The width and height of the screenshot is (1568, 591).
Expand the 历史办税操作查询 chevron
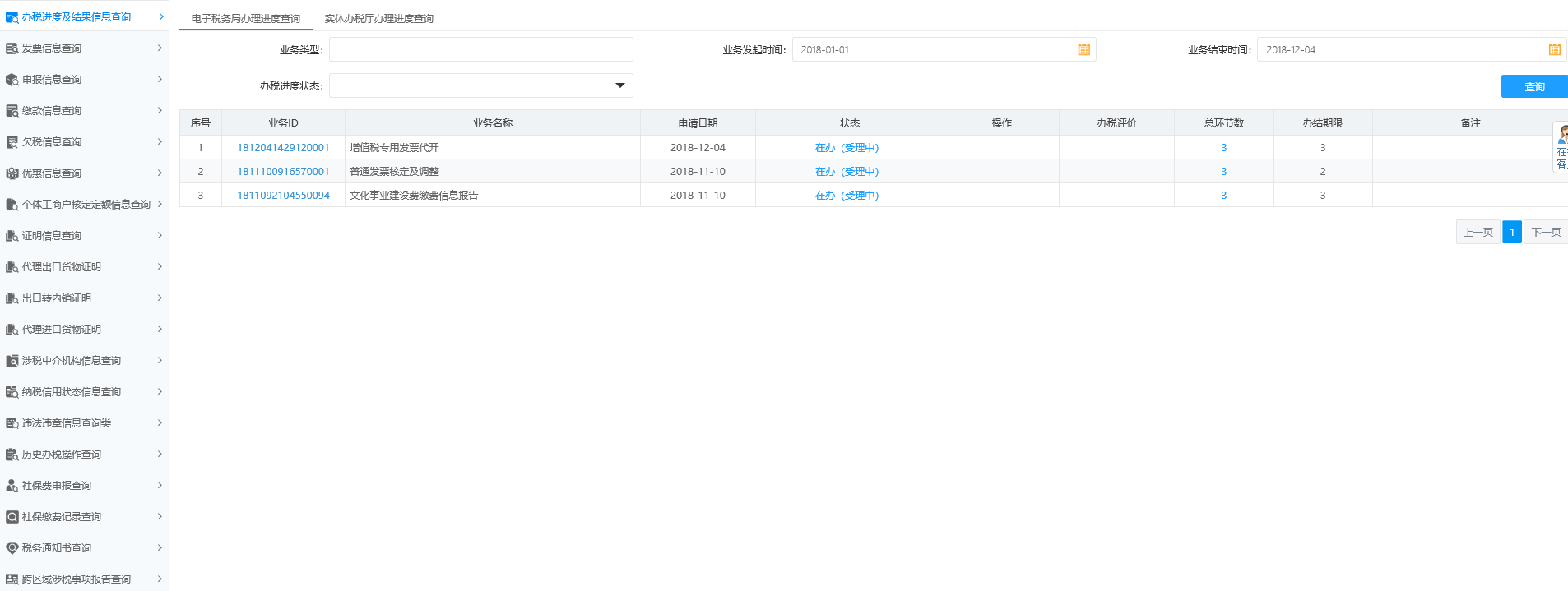[x=160, y=455]
